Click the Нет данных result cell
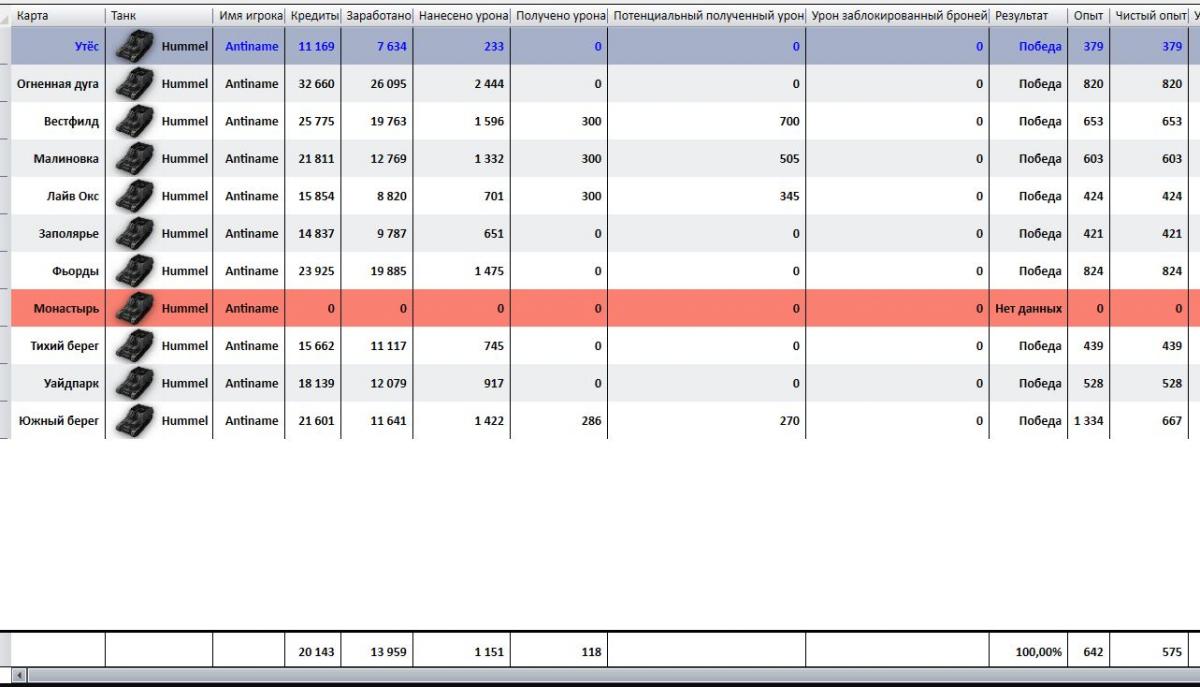1200x687 pixels. tap(1028, 309)
